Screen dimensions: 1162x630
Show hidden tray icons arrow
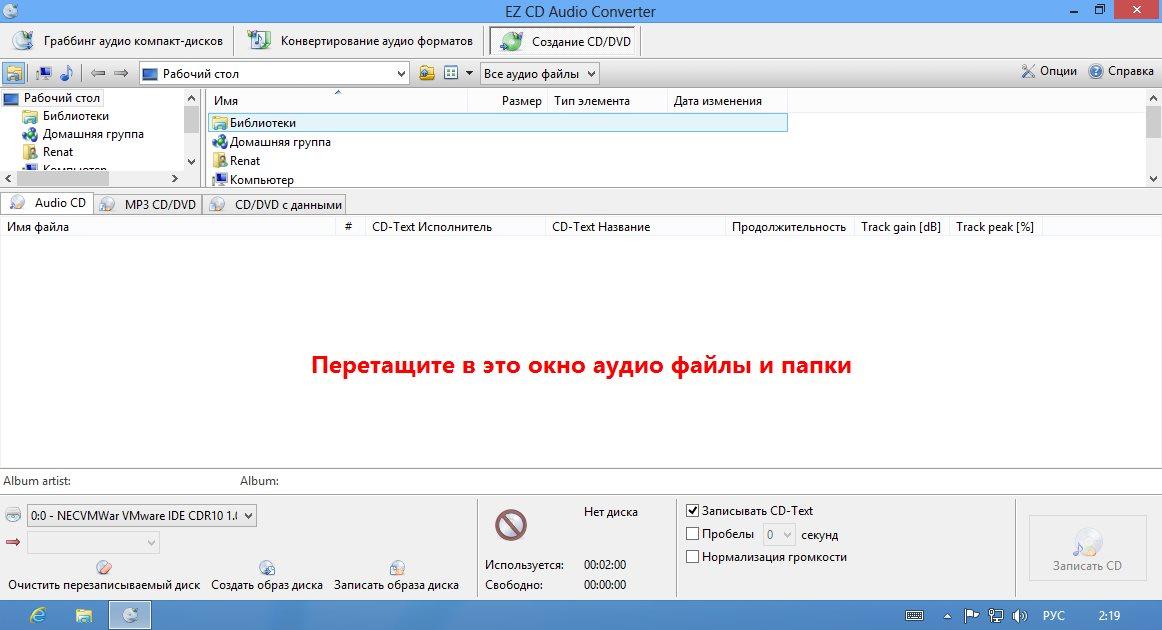(947, 616)
